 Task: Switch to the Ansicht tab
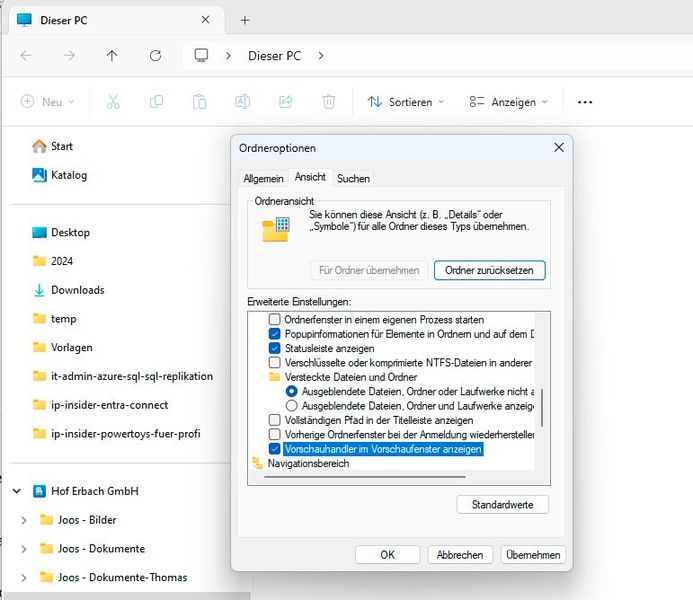310,177
